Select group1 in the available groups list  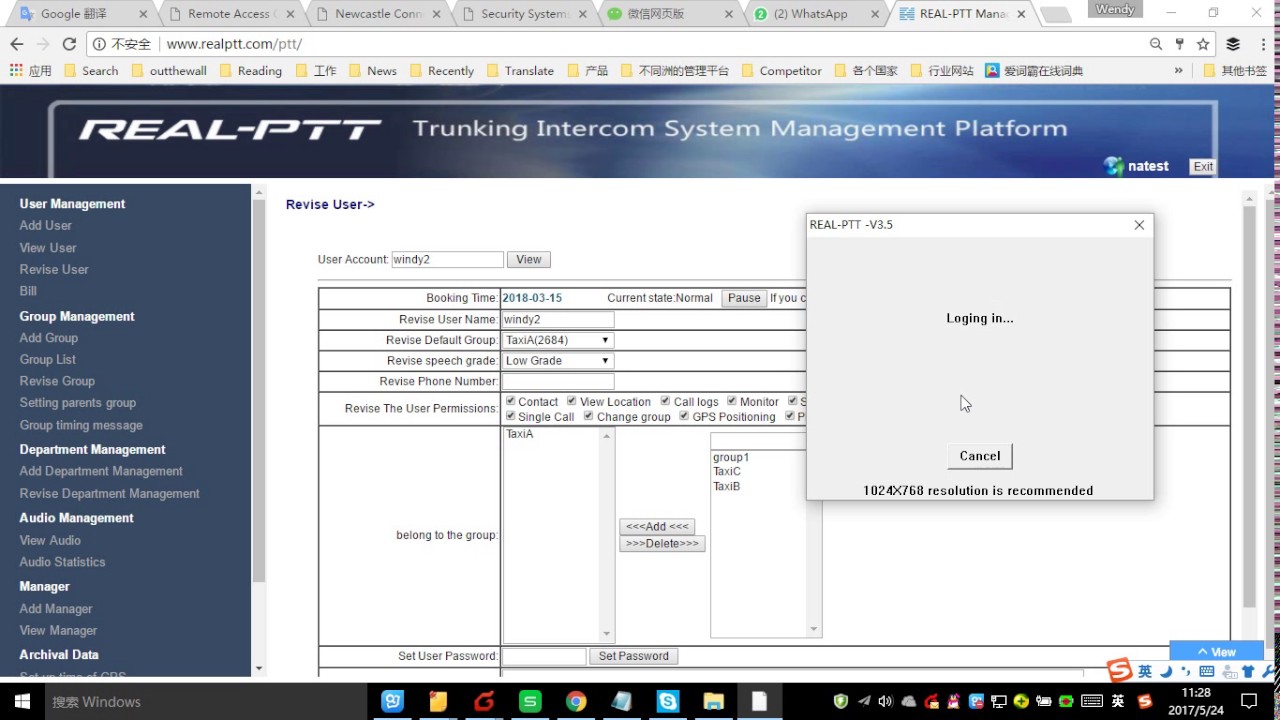[731, 457]
